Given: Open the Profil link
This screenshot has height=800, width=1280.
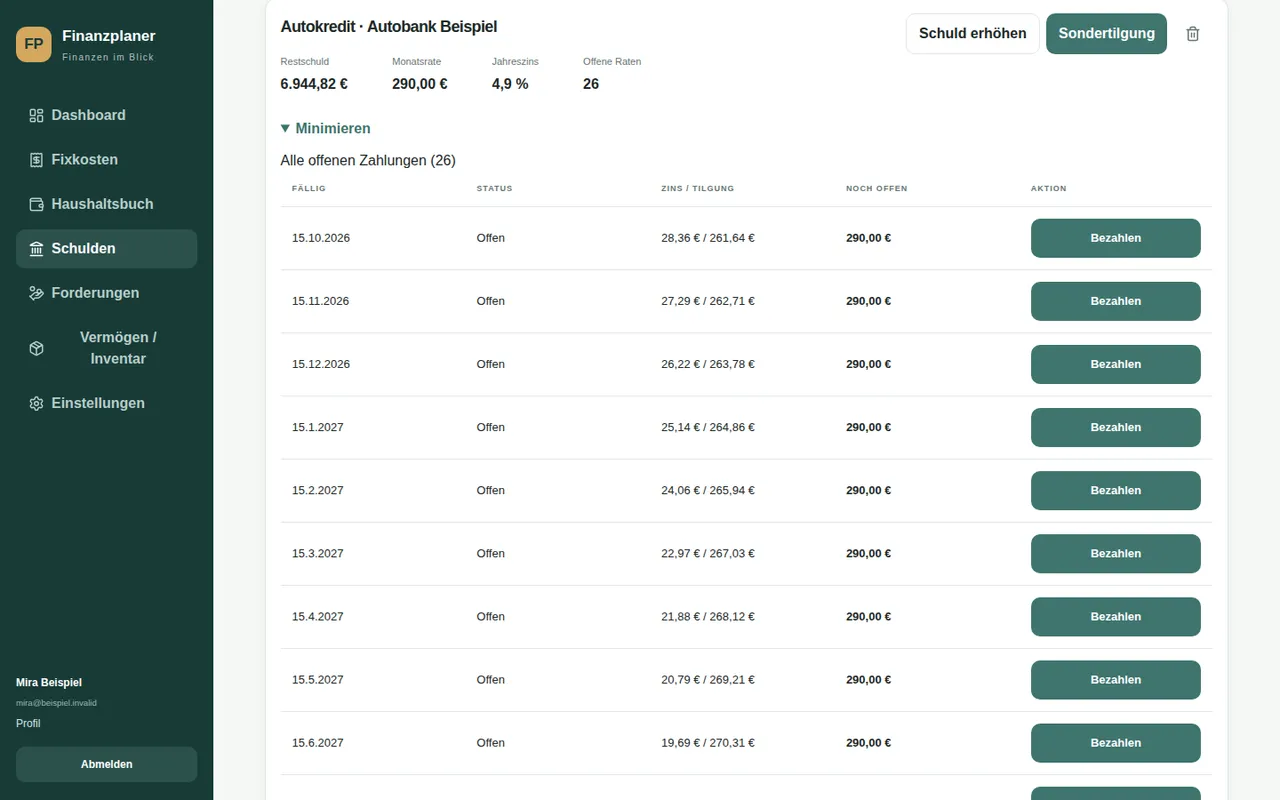Looking at the screenshot, I should pos(28,723).
